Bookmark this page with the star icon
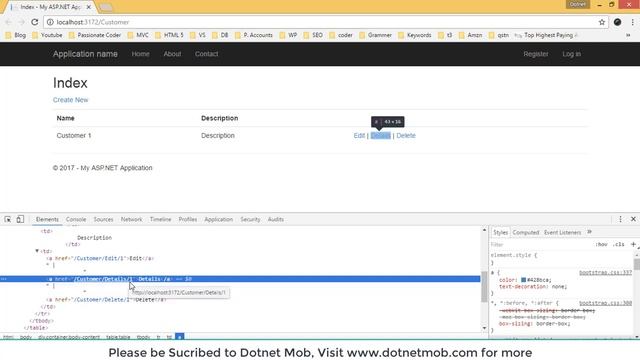 tap(602, 22)
